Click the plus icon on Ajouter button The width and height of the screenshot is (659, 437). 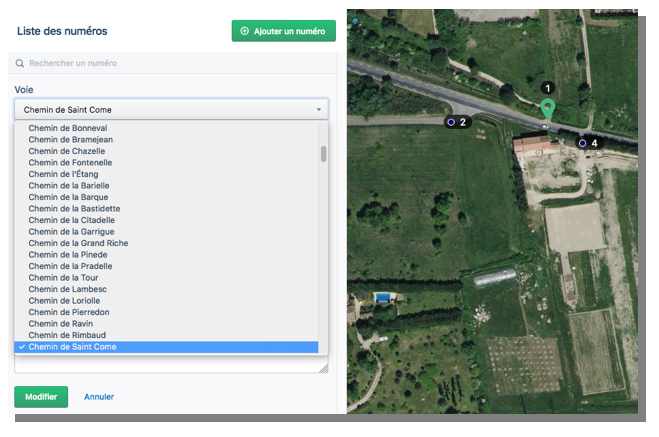pos(245,31)
